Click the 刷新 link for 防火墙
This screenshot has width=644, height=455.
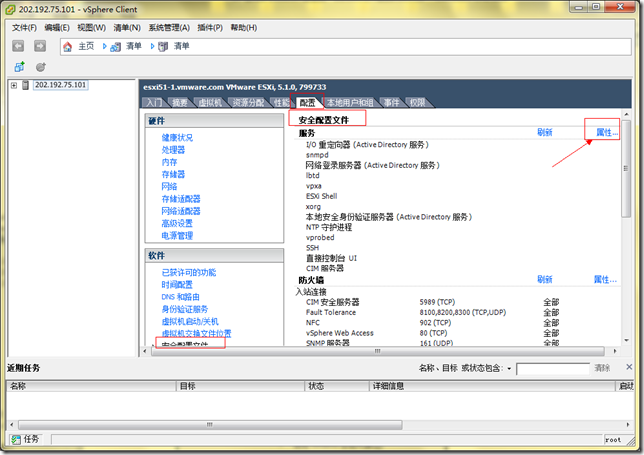coord(545,279)
